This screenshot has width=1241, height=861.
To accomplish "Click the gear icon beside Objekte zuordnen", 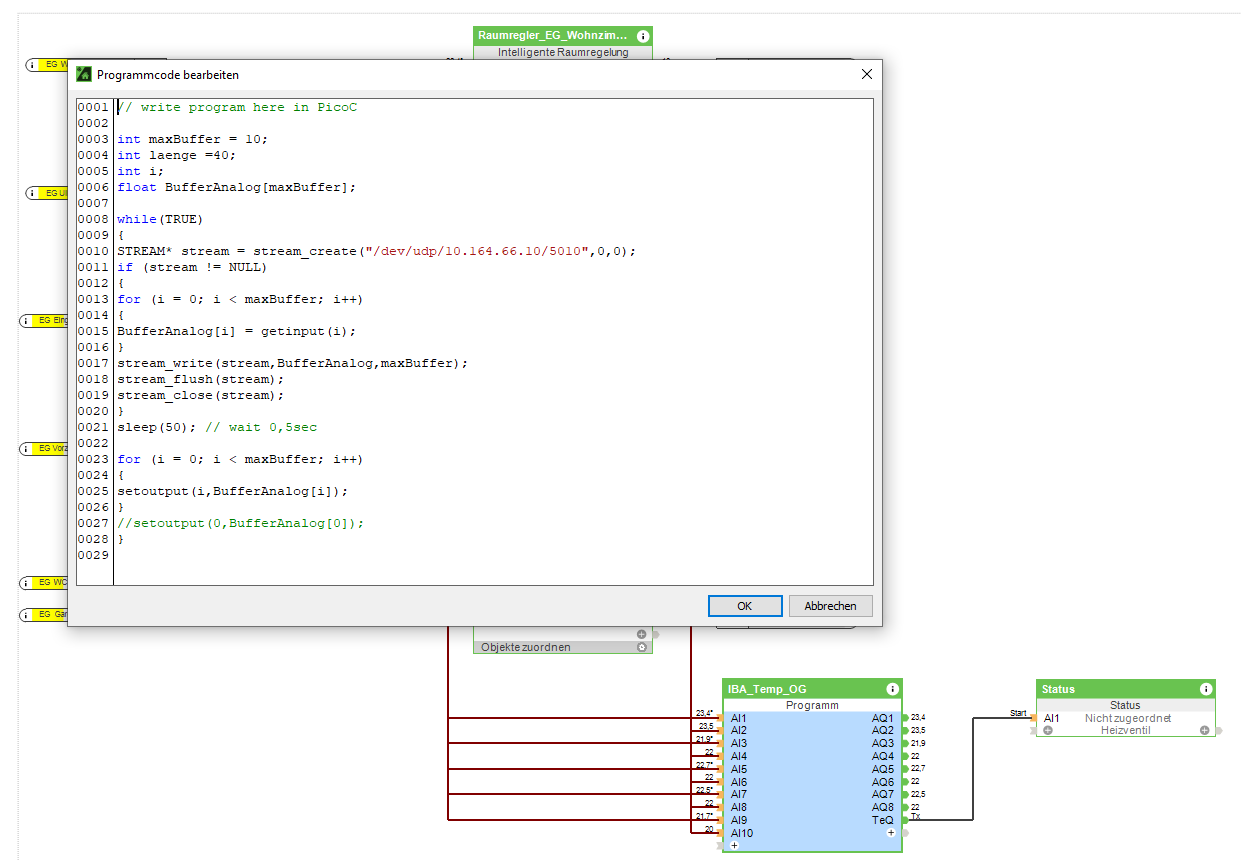I will point(642,647).
